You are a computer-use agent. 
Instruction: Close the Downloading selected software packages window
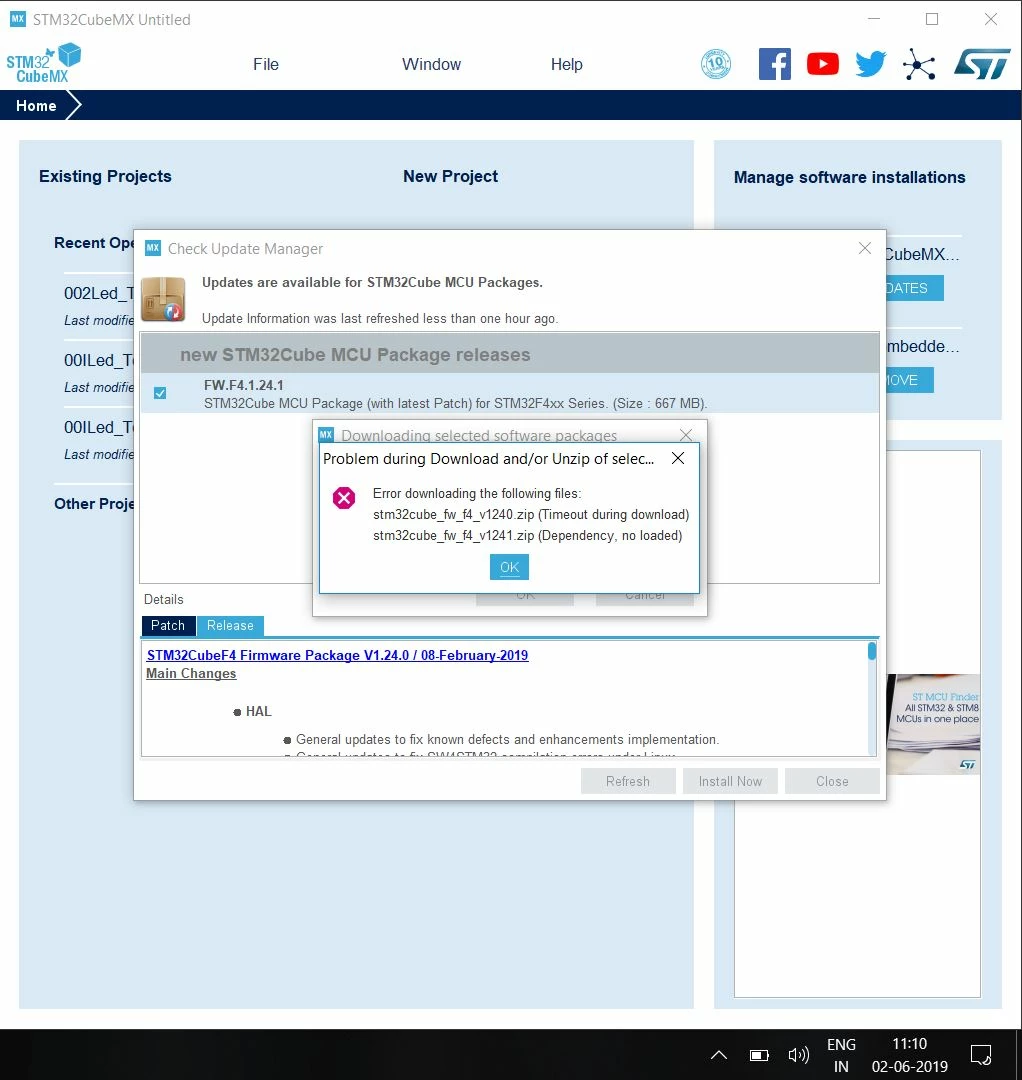pyautogui.click(x=685, y=435)
